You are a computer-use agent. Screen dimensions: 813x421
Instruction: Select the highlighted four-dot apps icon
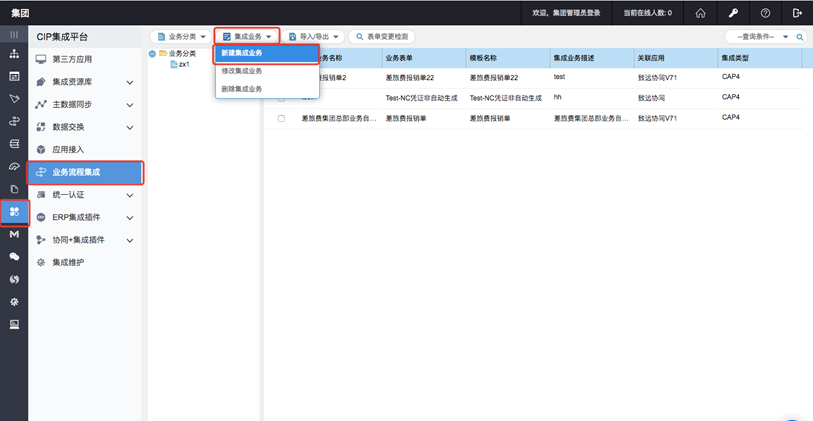(15, 212)
